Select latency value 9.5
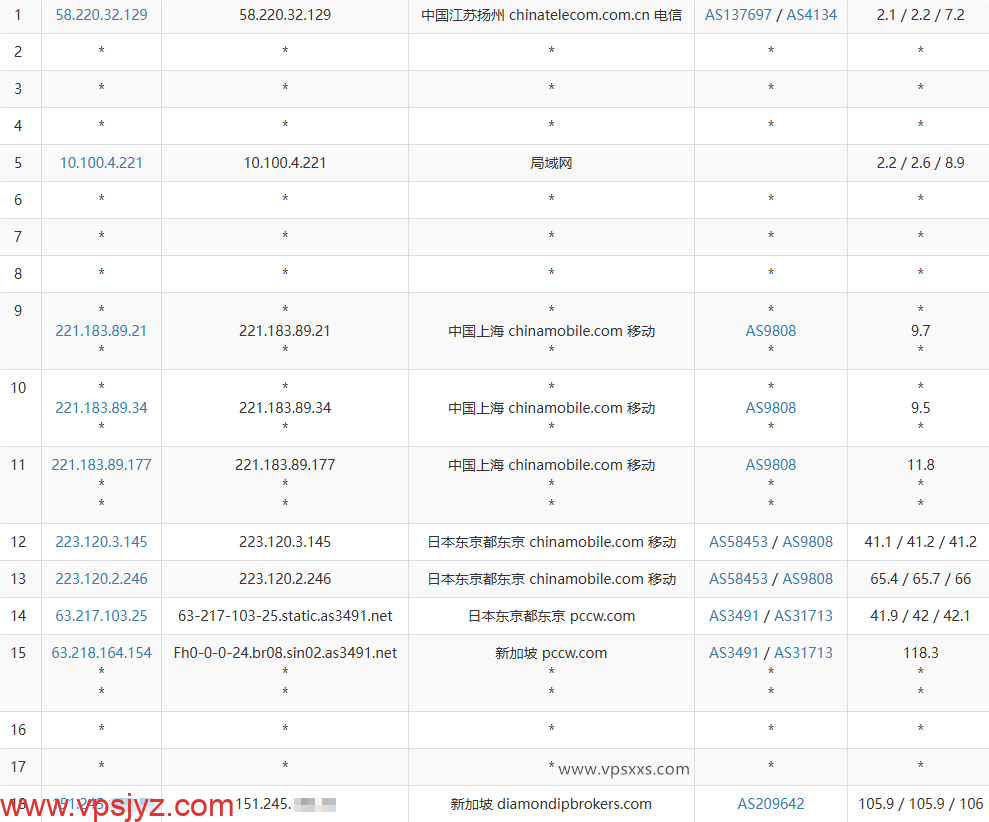Image resolution: width=989 pixels, height=822 pixels. click(x=920, y=408)
